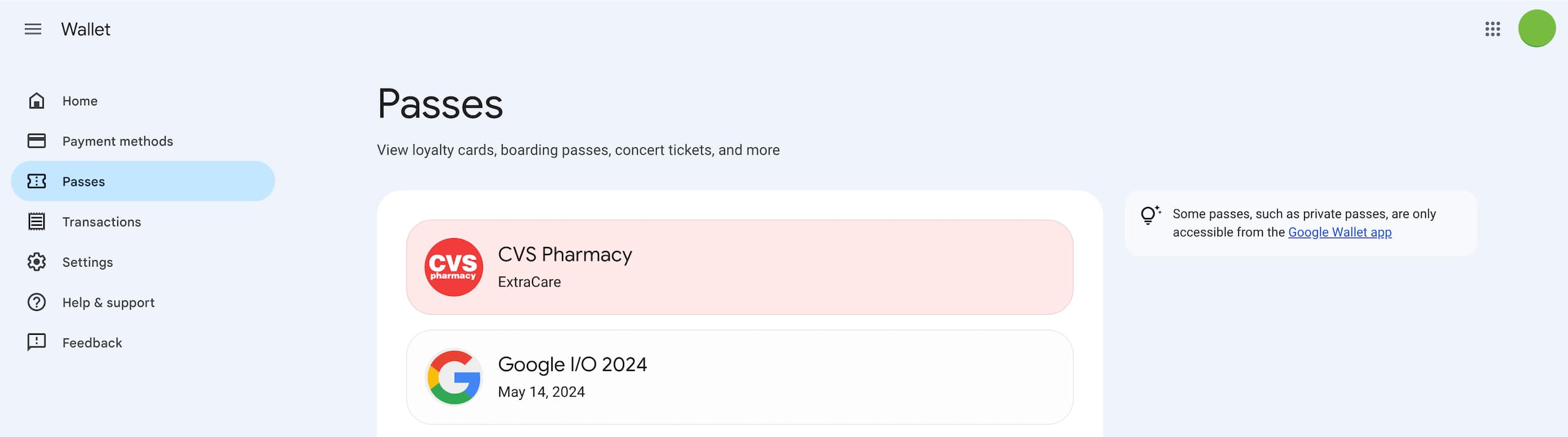The image size is (1568, 437).
Task: Click the Transactions receipt icon
Action: [36, 222]
